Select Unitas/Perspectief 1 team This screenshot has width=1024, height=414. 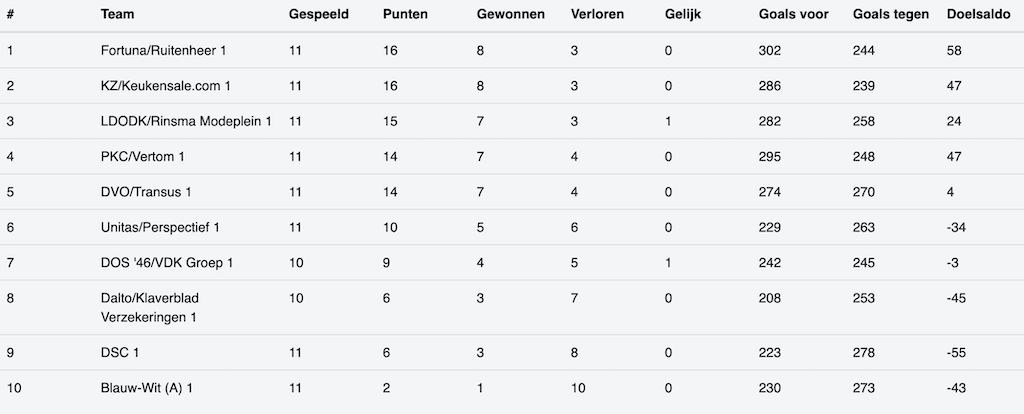pos(161,228)
